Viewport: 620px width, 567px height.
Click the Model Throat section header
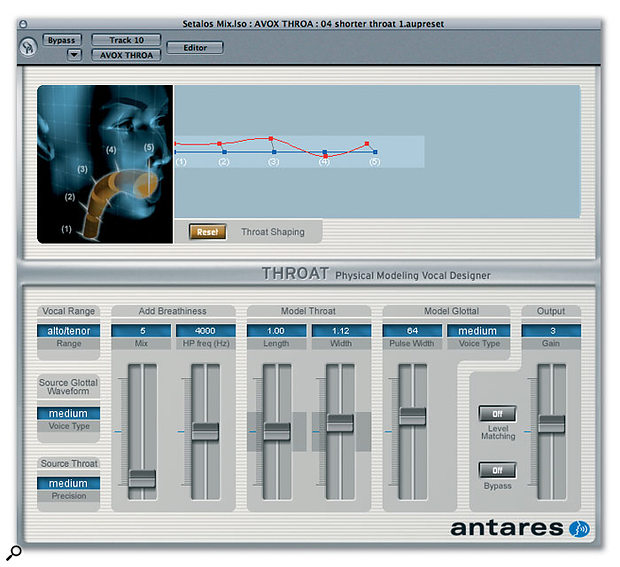[308, 311]
